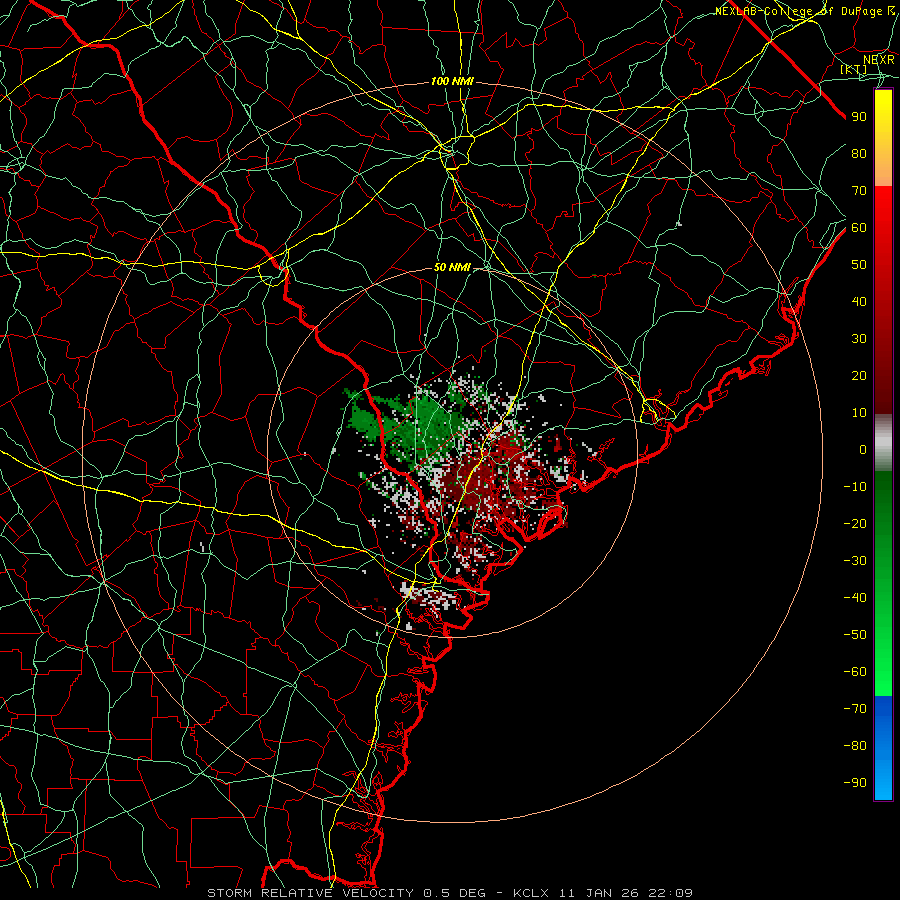Click the 11 JAN 26 date in the footer

tap(599, 893)
